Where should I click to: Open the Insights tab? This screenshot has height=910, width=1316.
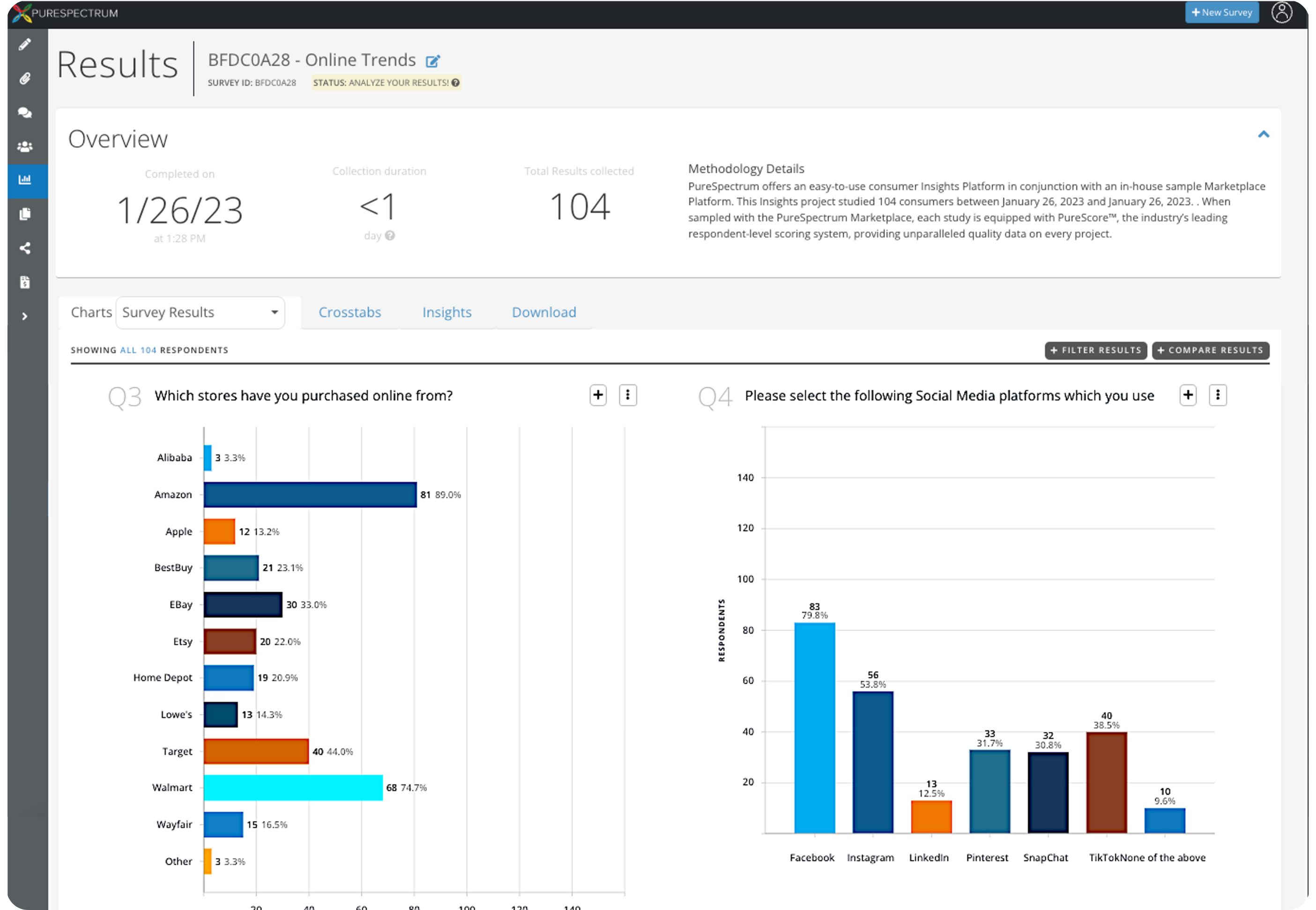[447, 312]
